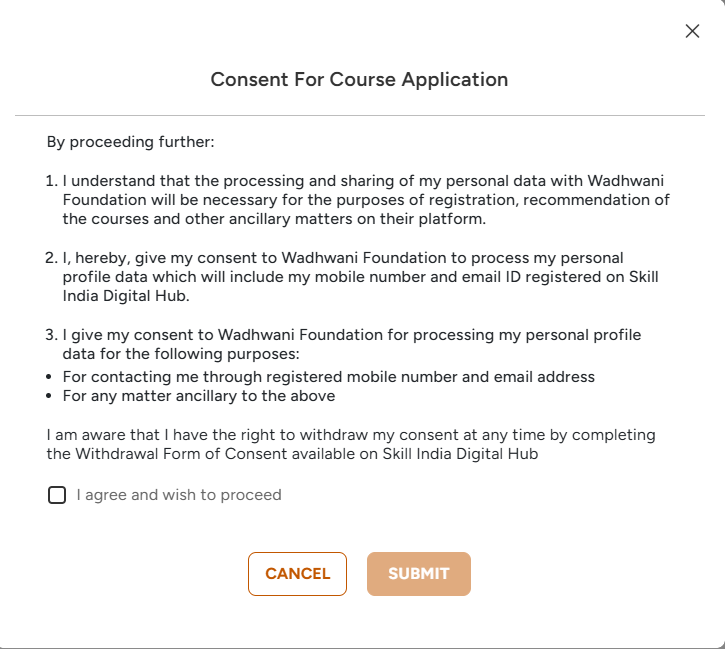Viewport: 725px width, 649px height.
Task: Click the bullet dot before 'For contacting me'
Action: click(50, 377)
